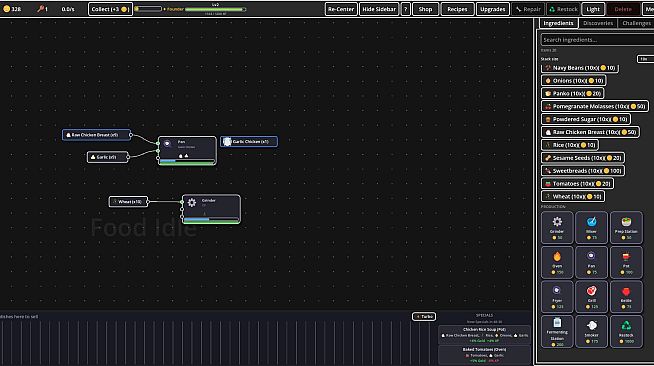
Task: Open the Recipes menu
Action: 457,9
